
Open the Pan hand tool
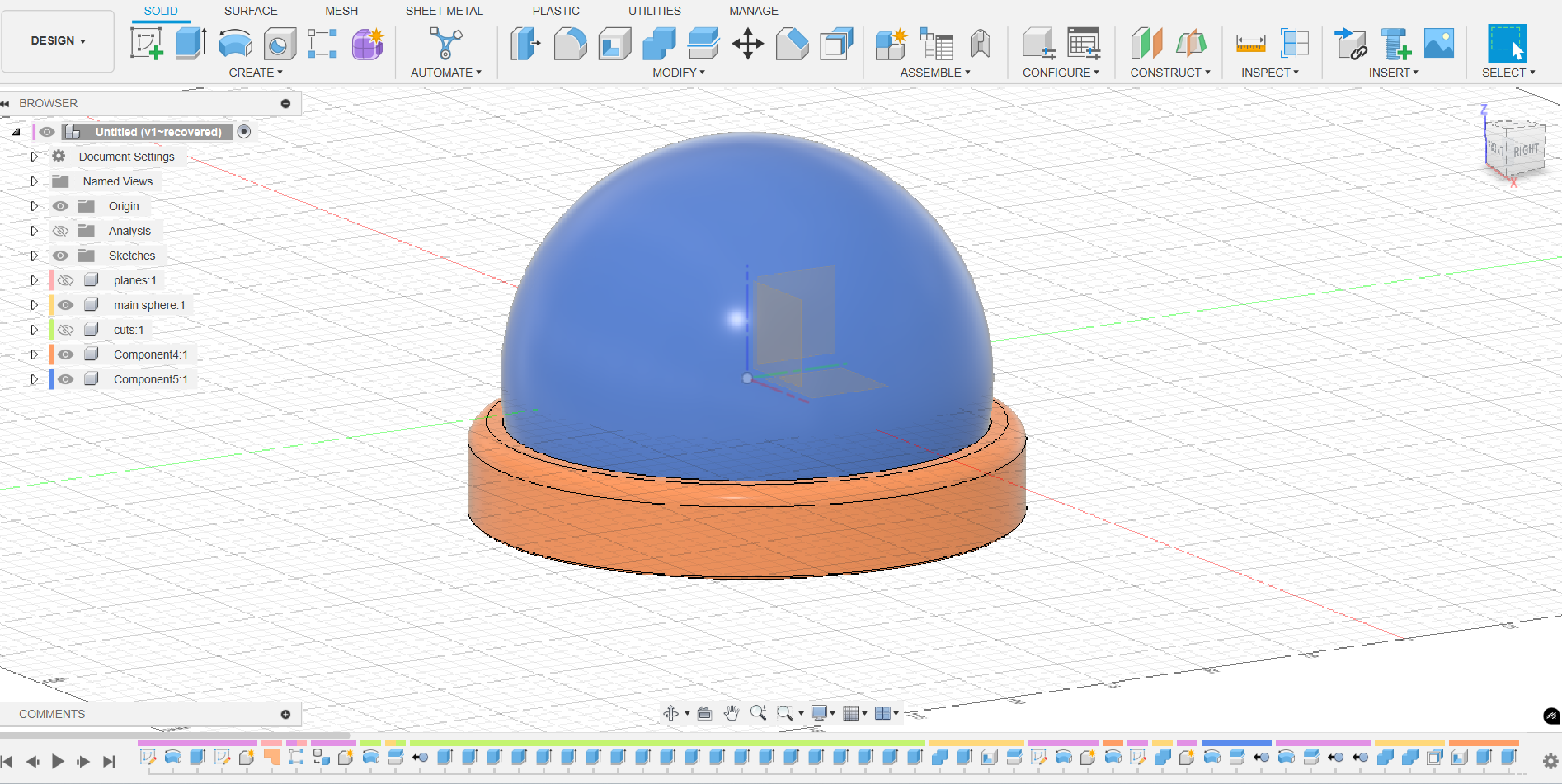(732, 713)
